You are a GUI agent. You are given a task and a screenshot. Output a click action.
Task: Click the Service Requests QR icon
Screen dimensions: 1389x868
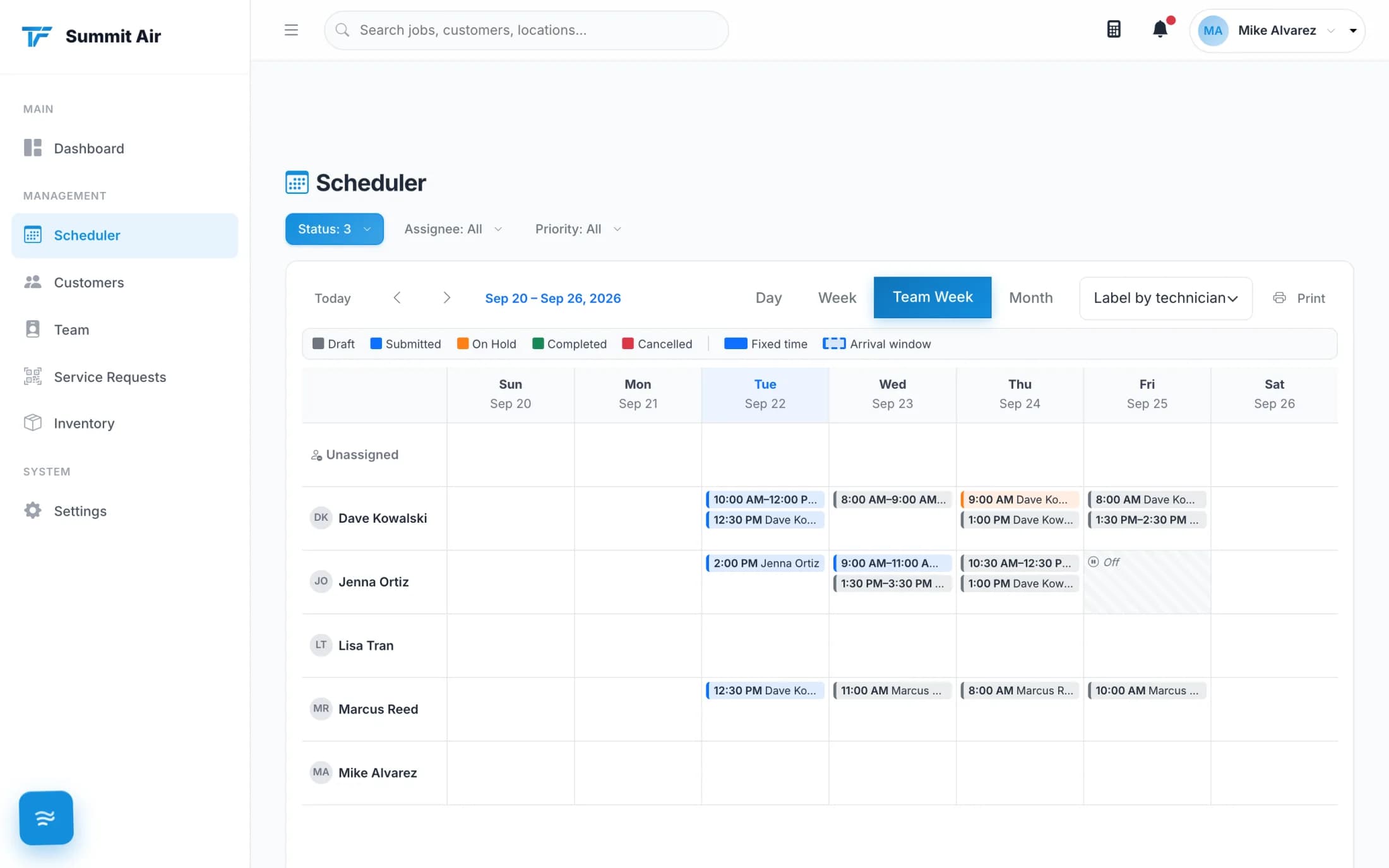[33, 376]
